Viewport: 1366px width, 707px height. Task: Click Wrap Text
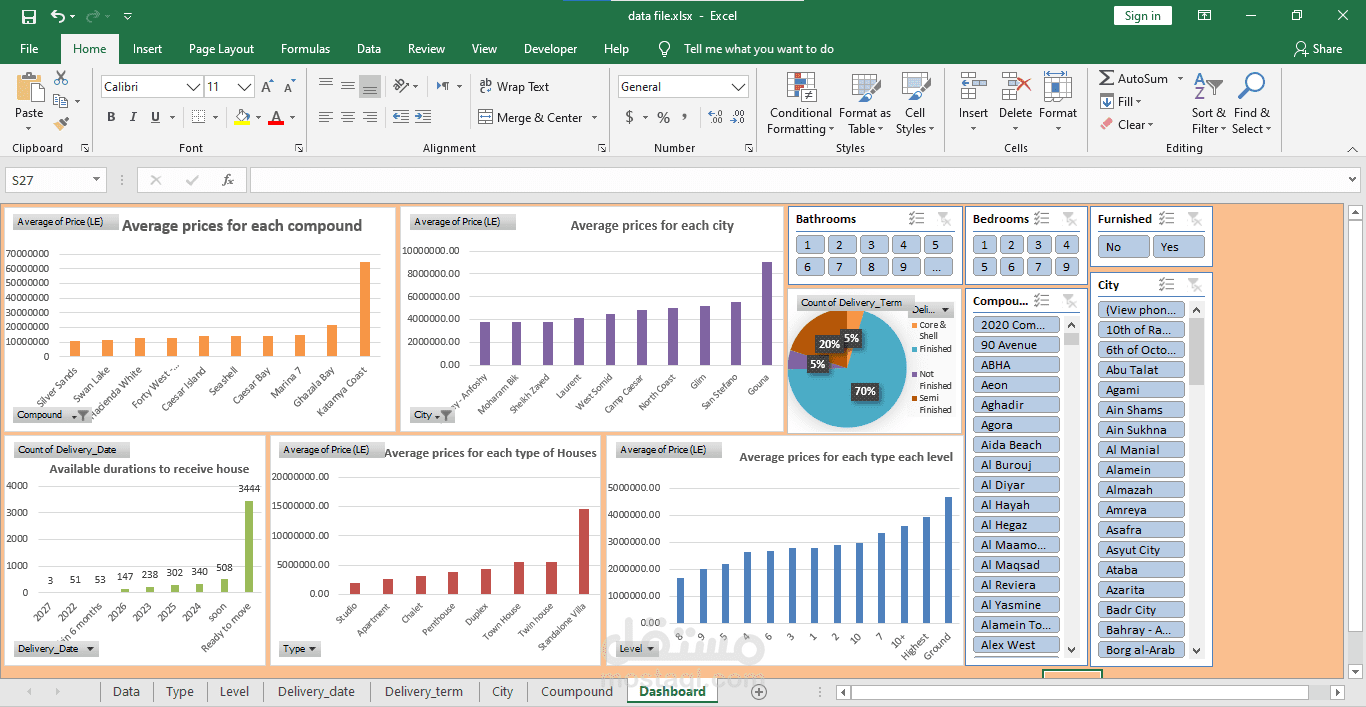tap(514, 87)
